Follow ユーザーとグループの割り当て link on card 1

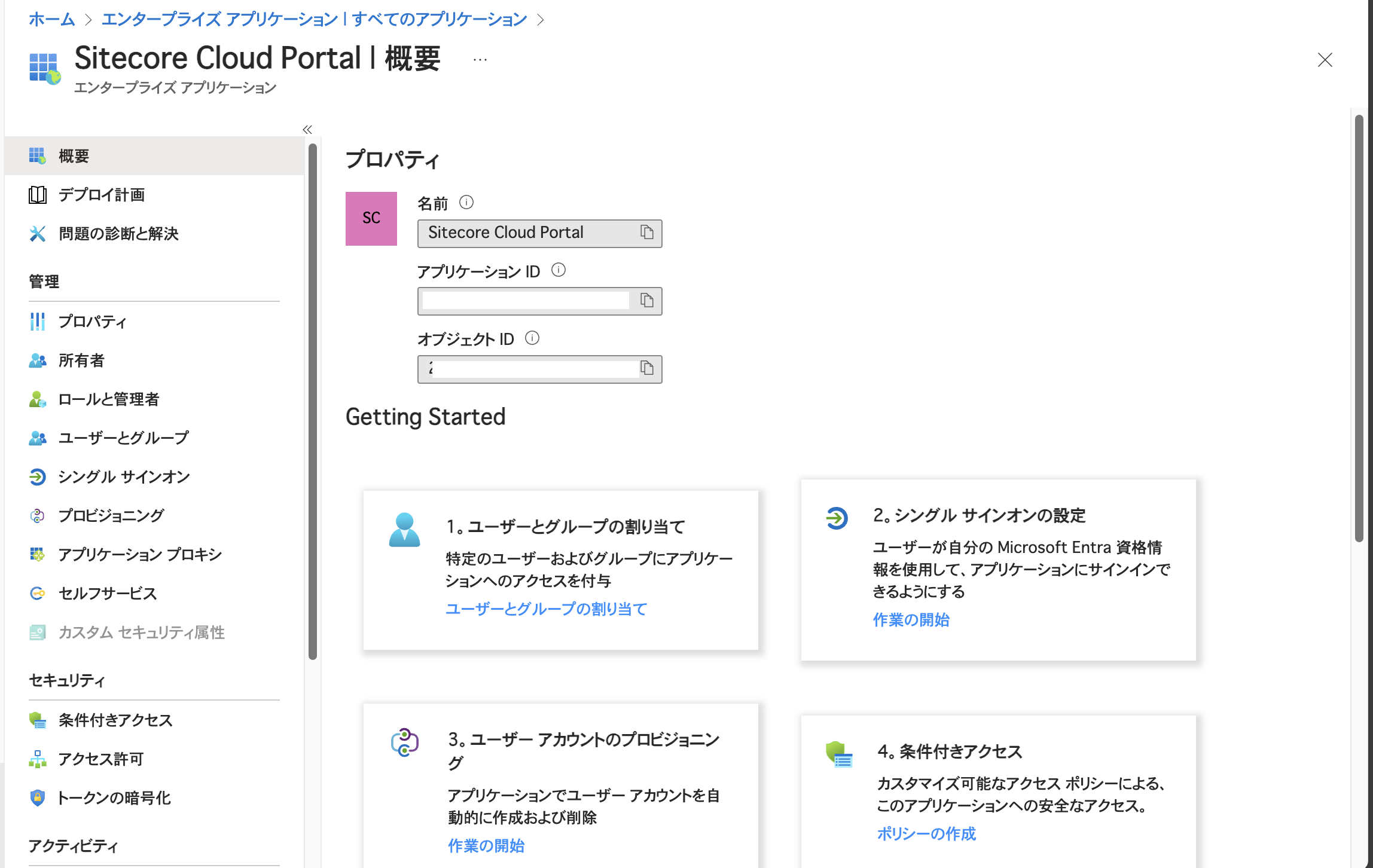546,609
